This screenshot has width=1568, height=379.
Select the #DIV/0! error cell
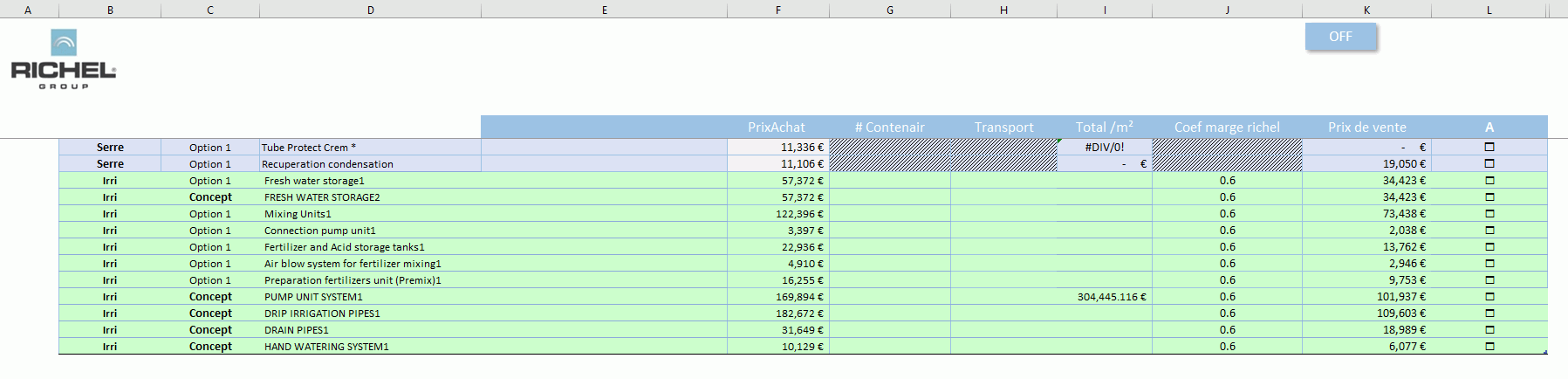coord(1104,148)
